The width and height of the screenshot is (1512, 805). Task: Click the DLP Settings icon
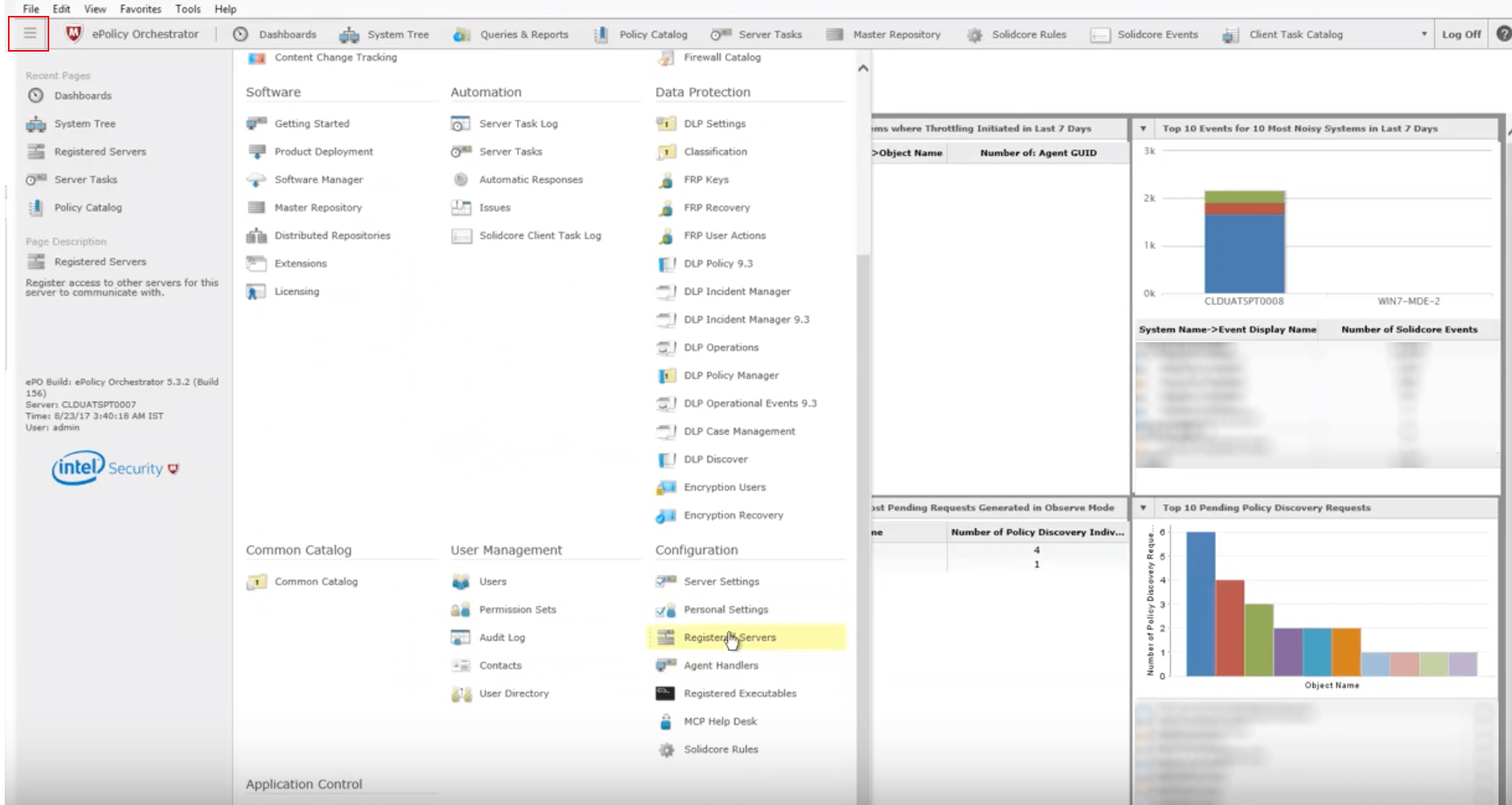click(x=665, y=123)
